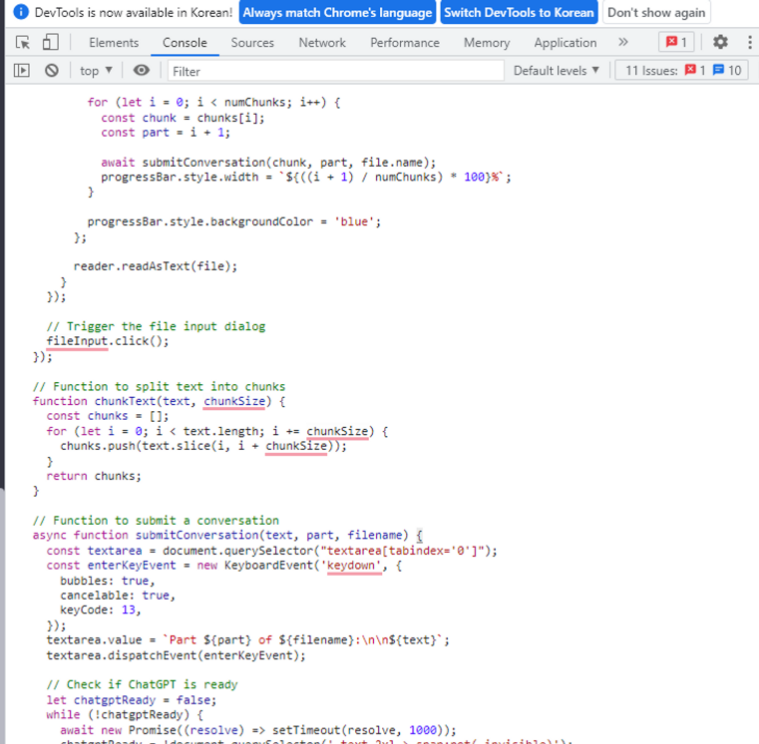
Task: Switch to the Sources tab
Action: [252, 43]
